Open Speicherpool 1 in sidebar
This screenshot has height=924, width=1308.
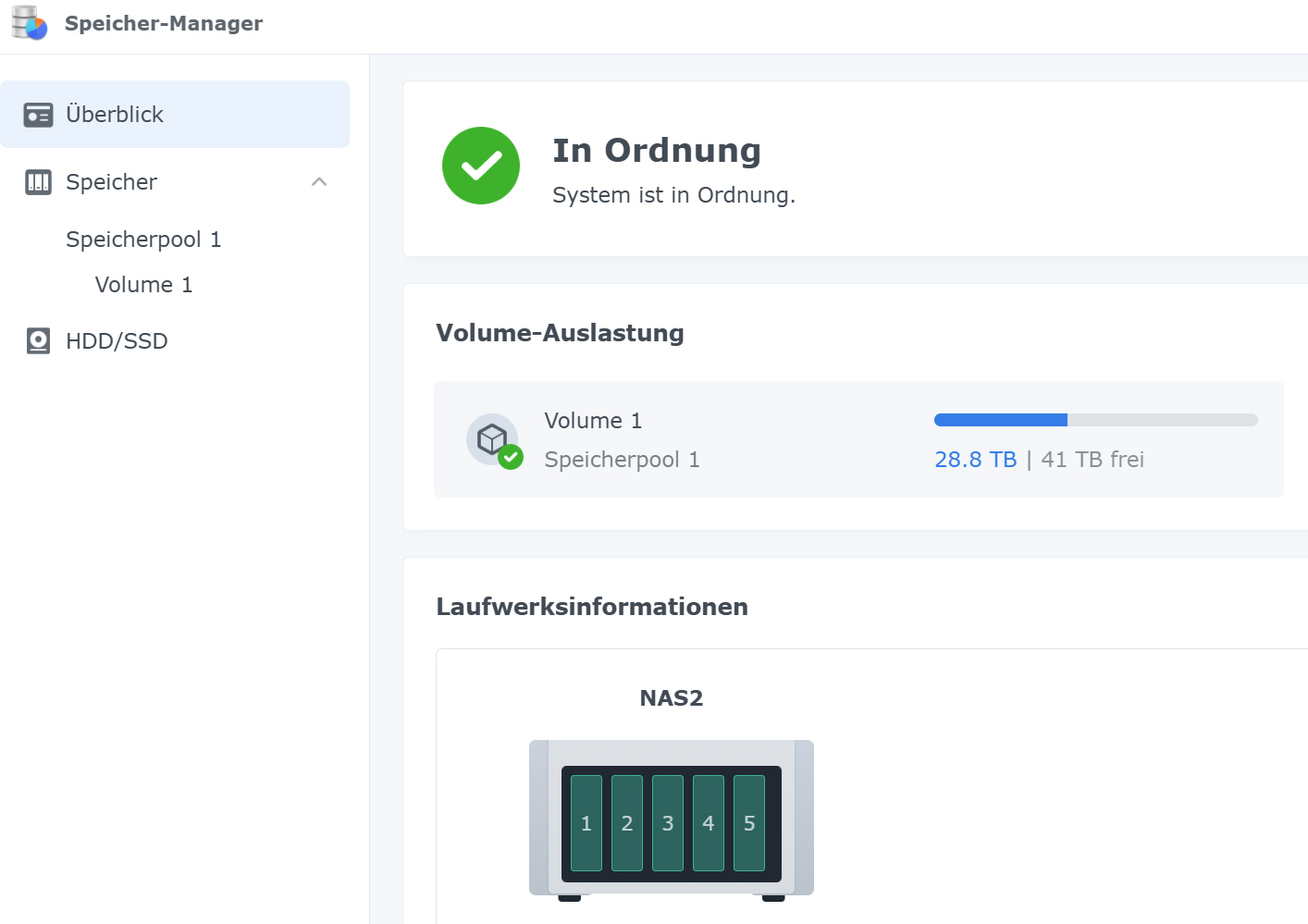(143, 240)
